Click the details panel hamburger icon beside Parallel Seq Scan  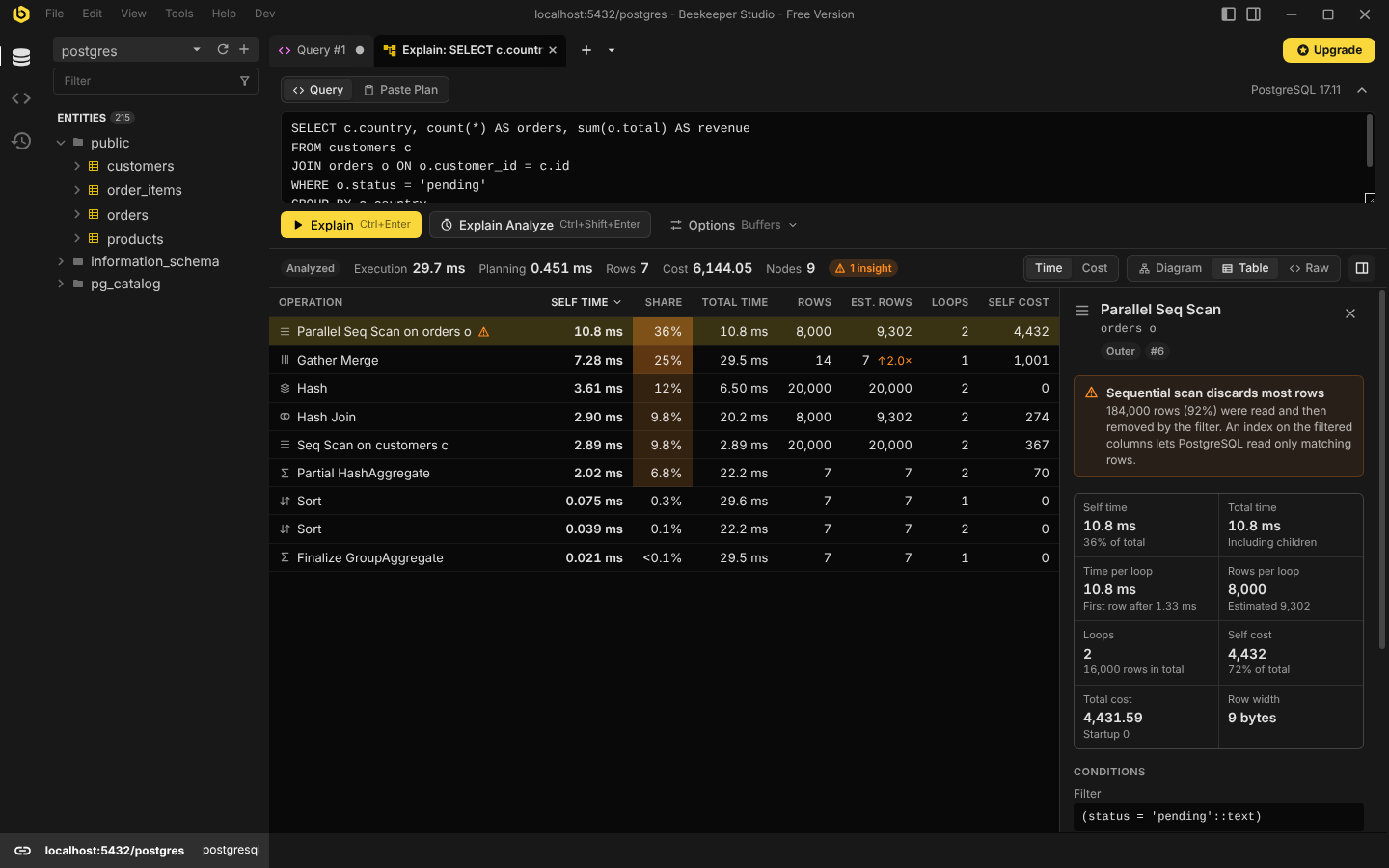1082,311
